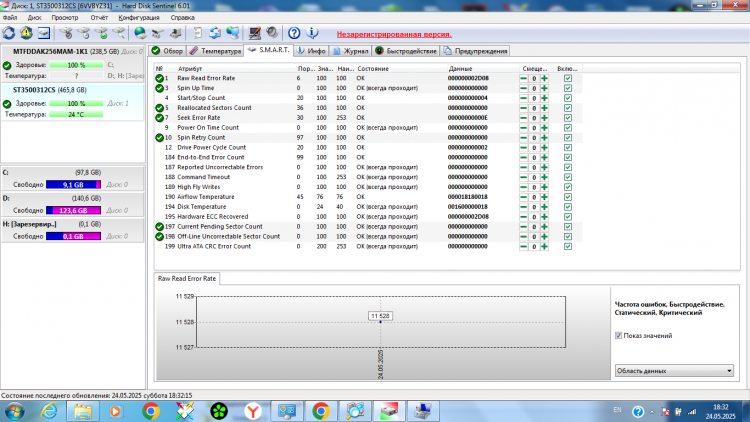The image size is (750, 422).
Task: Toggle the Disk Temperature checkbox
Action: [x=568, y=207]
